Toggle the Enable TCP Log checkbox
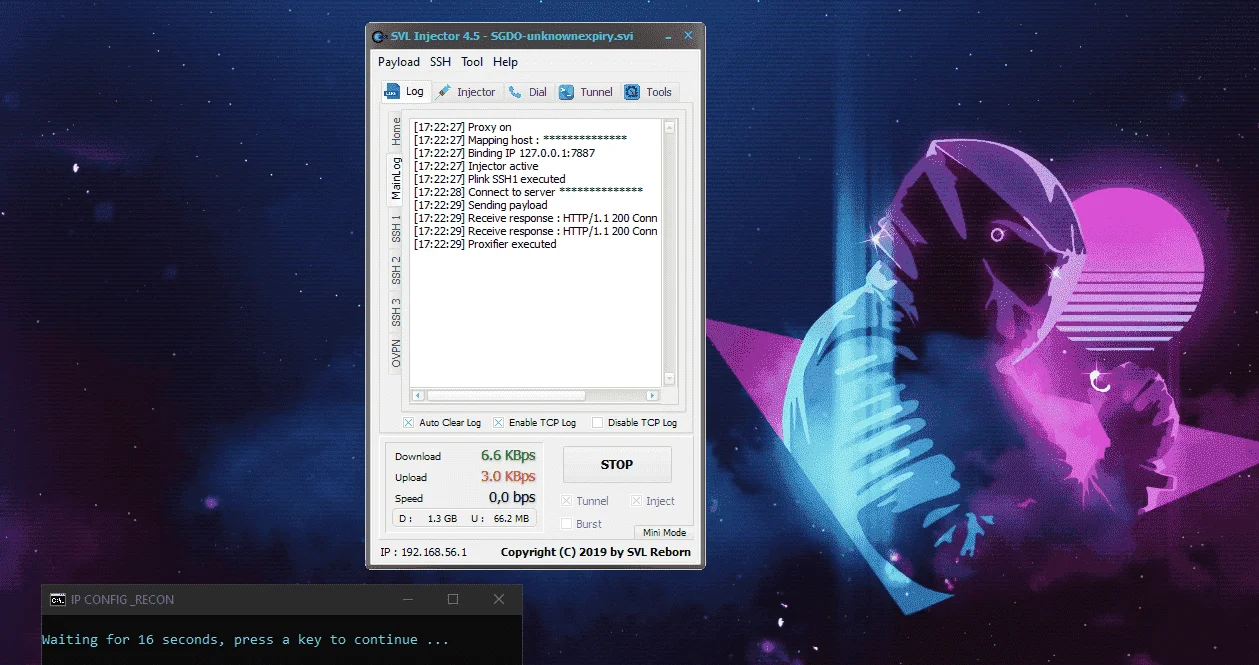This screenshot has width=1259, height=665. tap(498, 423)
